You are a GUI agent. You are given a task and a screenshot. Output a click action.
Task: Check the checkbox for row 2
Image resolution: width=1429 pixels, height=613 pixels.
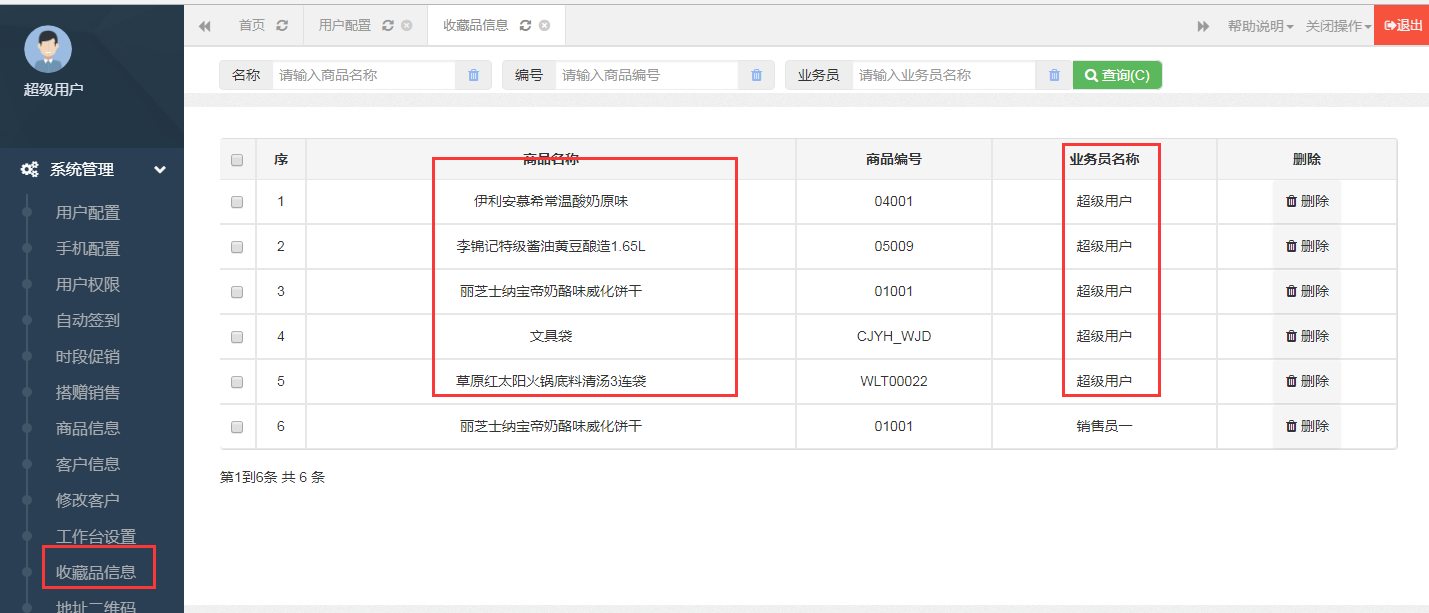237,247
